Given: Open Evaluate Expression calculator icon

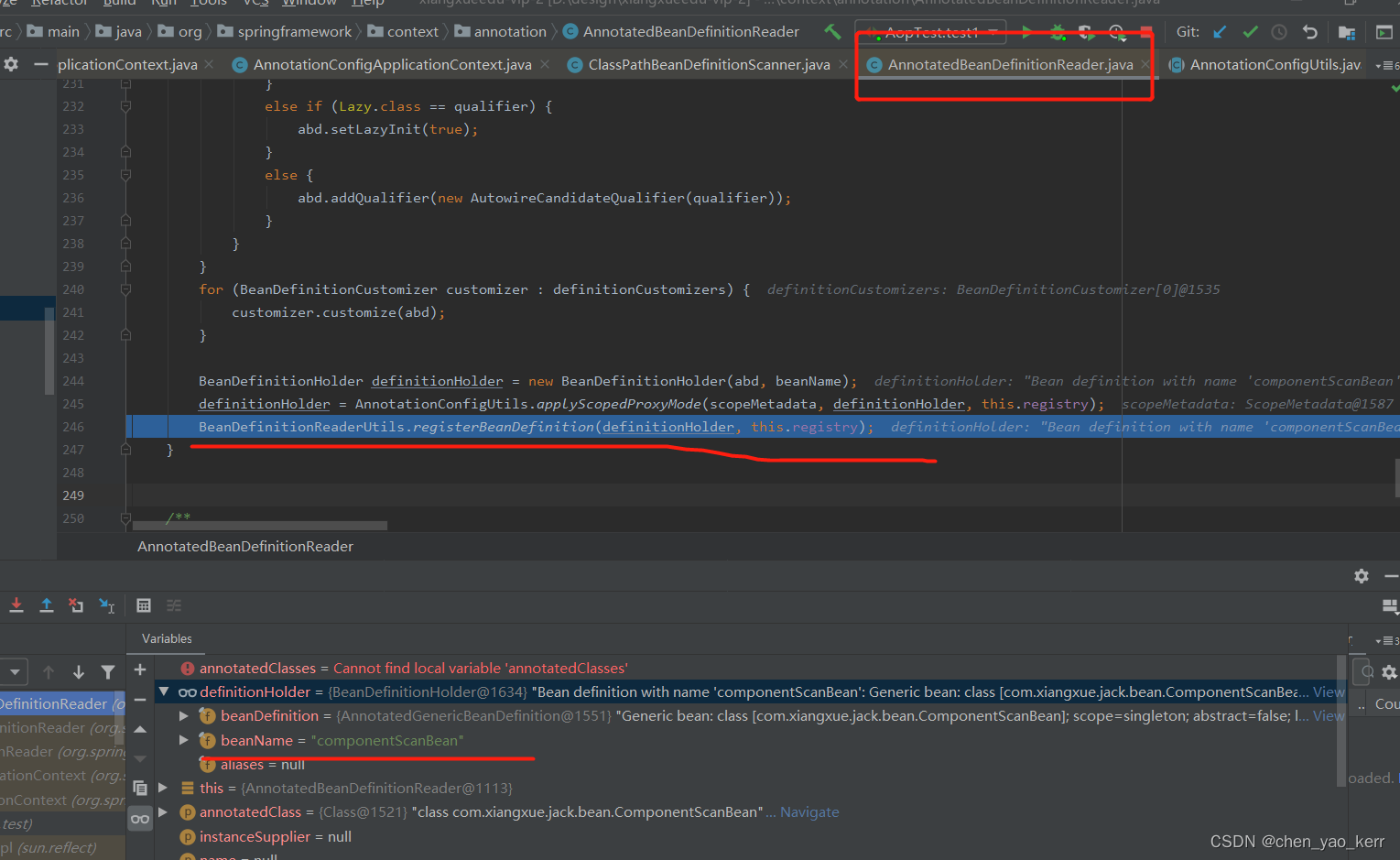Looking at the screenshot, I should pos(144,605).
